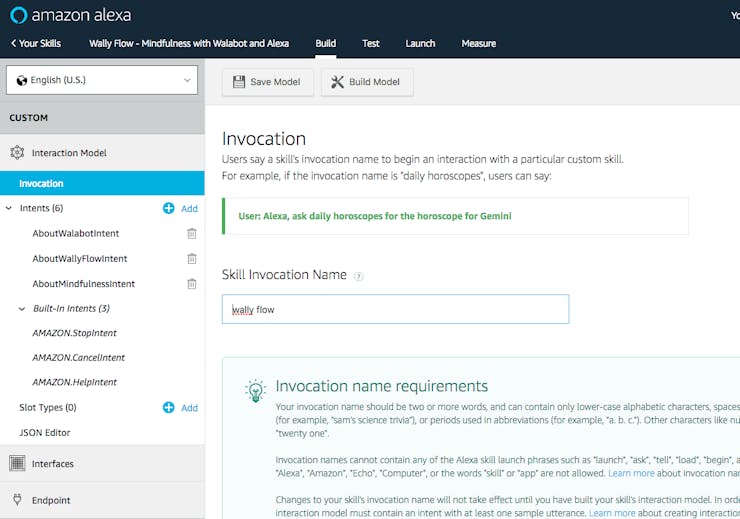Screen dimensions: 740x519
Task: Select AMAZON.HelpIntent
Action: (x=75, y=382)
